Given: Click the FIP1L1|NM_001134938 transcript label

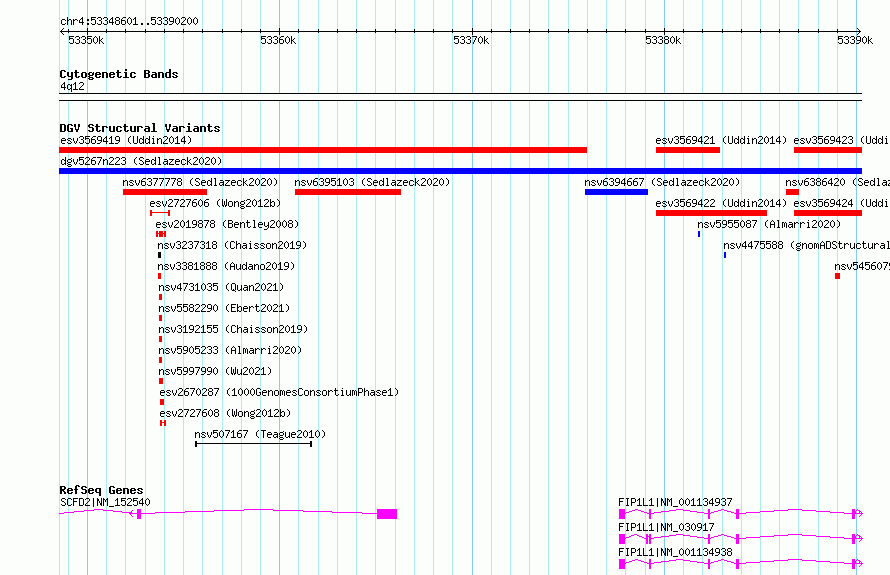Looking at the screenshot, I should tap(675, 552).
